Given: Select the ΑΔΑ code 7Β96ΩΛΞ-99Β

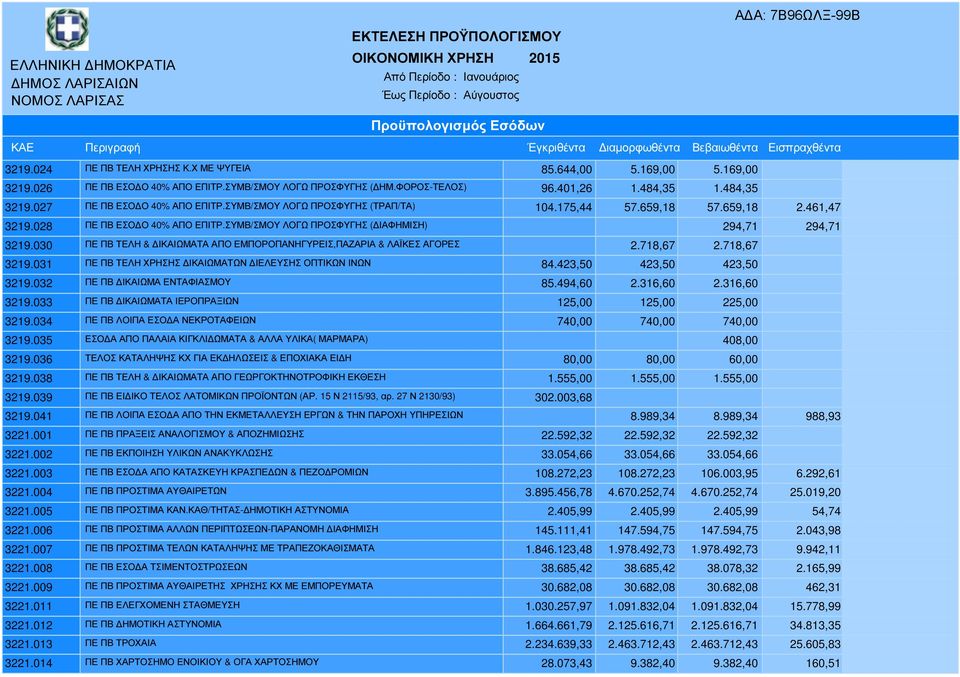Looking at the screenshot, I should [x=814, y=16].
